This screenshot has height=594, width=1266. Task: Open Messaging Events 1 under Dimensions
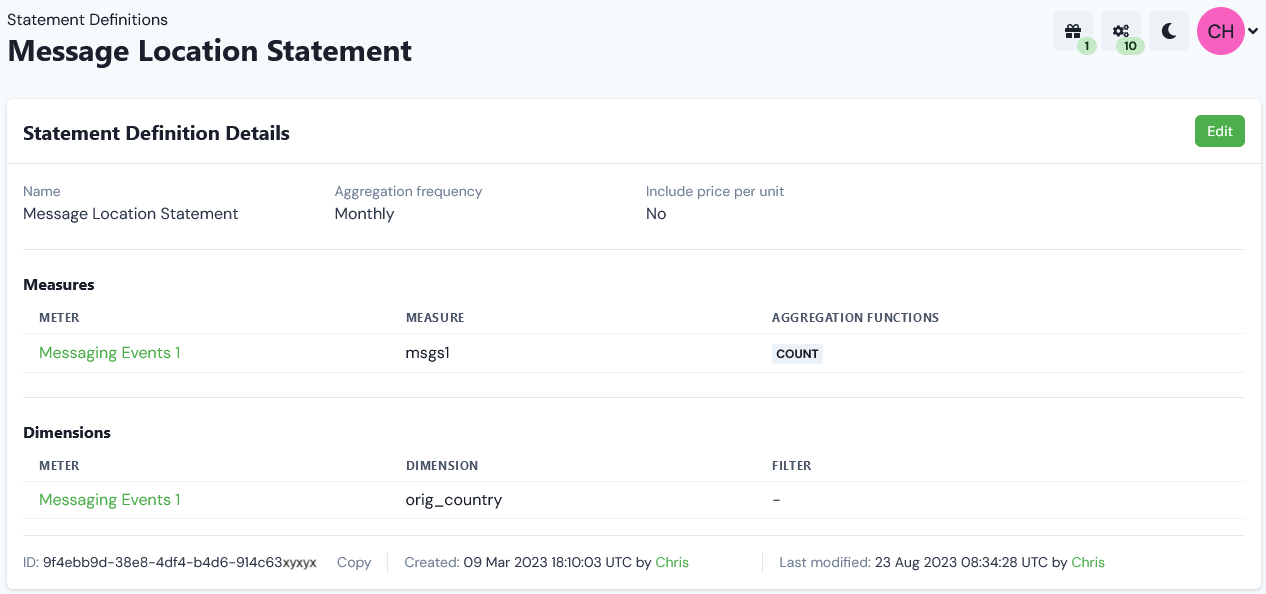[109, 500]
